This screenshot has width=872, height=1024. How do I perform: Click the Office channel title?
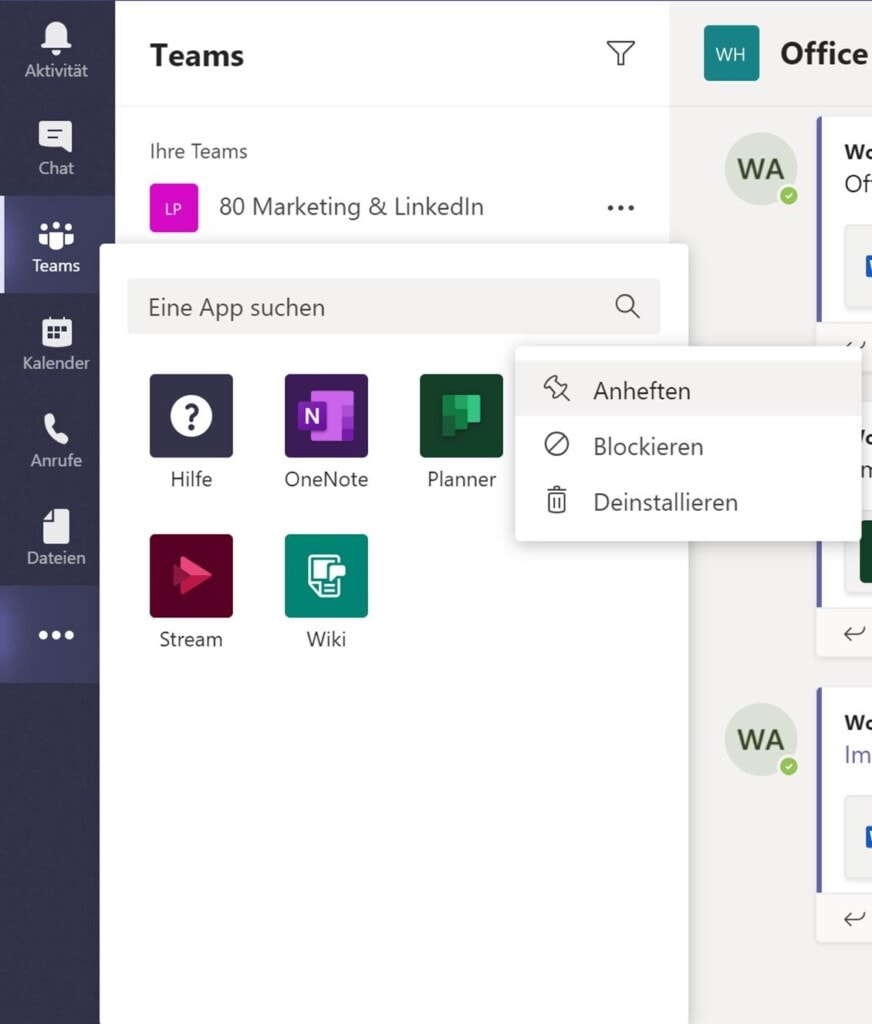pyautogui.click(x=824, y=54)
